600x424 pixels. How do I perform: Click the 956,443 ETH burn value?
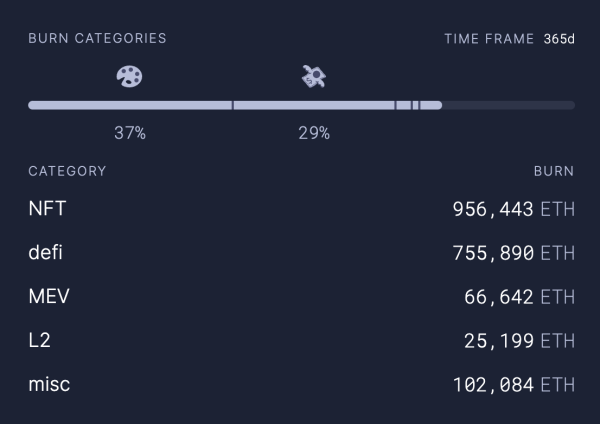[x=513, y=210]
